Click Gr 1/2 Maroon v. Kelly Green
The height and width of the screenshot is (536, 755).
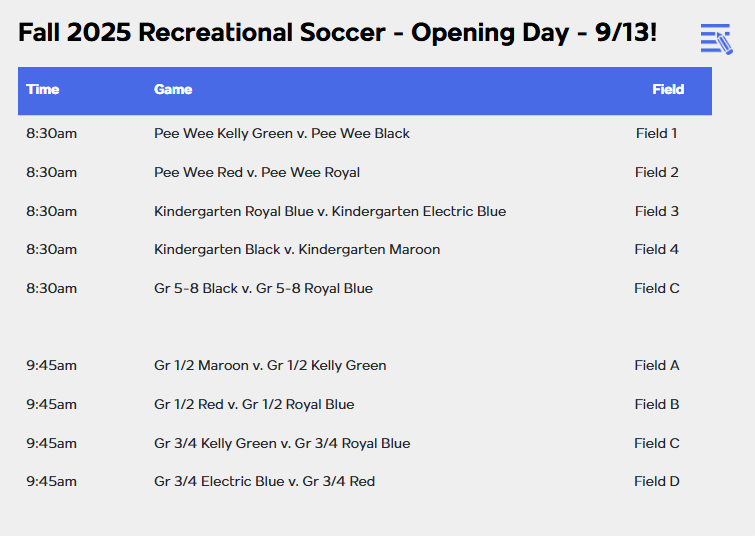(270, 365)
